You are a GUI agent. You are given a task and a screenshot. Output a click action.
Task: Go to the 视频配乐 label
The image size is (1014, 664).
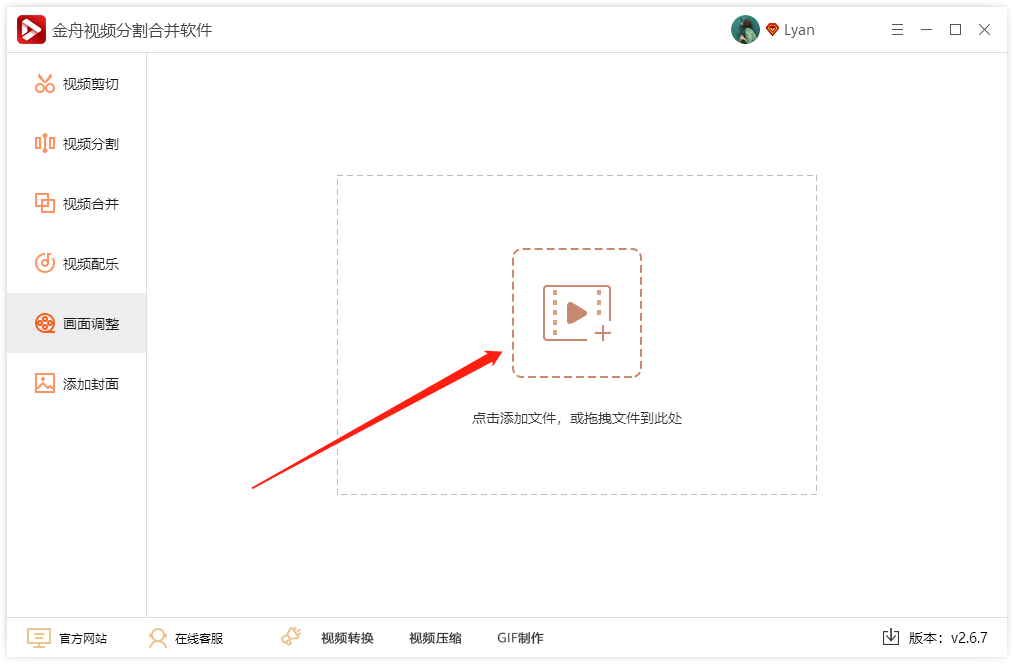pyautogui.click(x=91, y=264)
